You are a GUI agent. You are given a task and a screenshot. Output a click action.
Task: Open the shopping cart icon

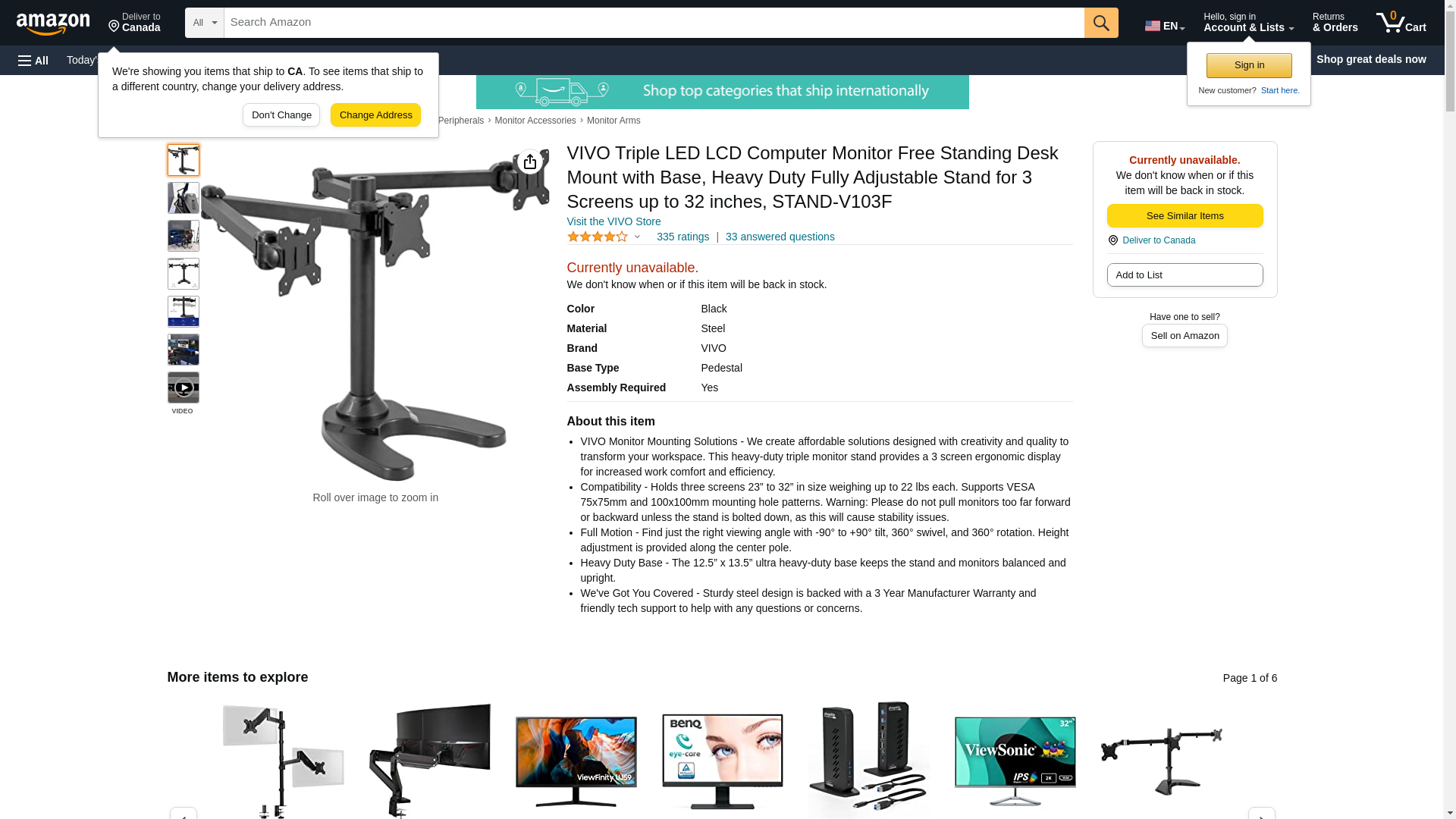click(x=1401, y=23)
